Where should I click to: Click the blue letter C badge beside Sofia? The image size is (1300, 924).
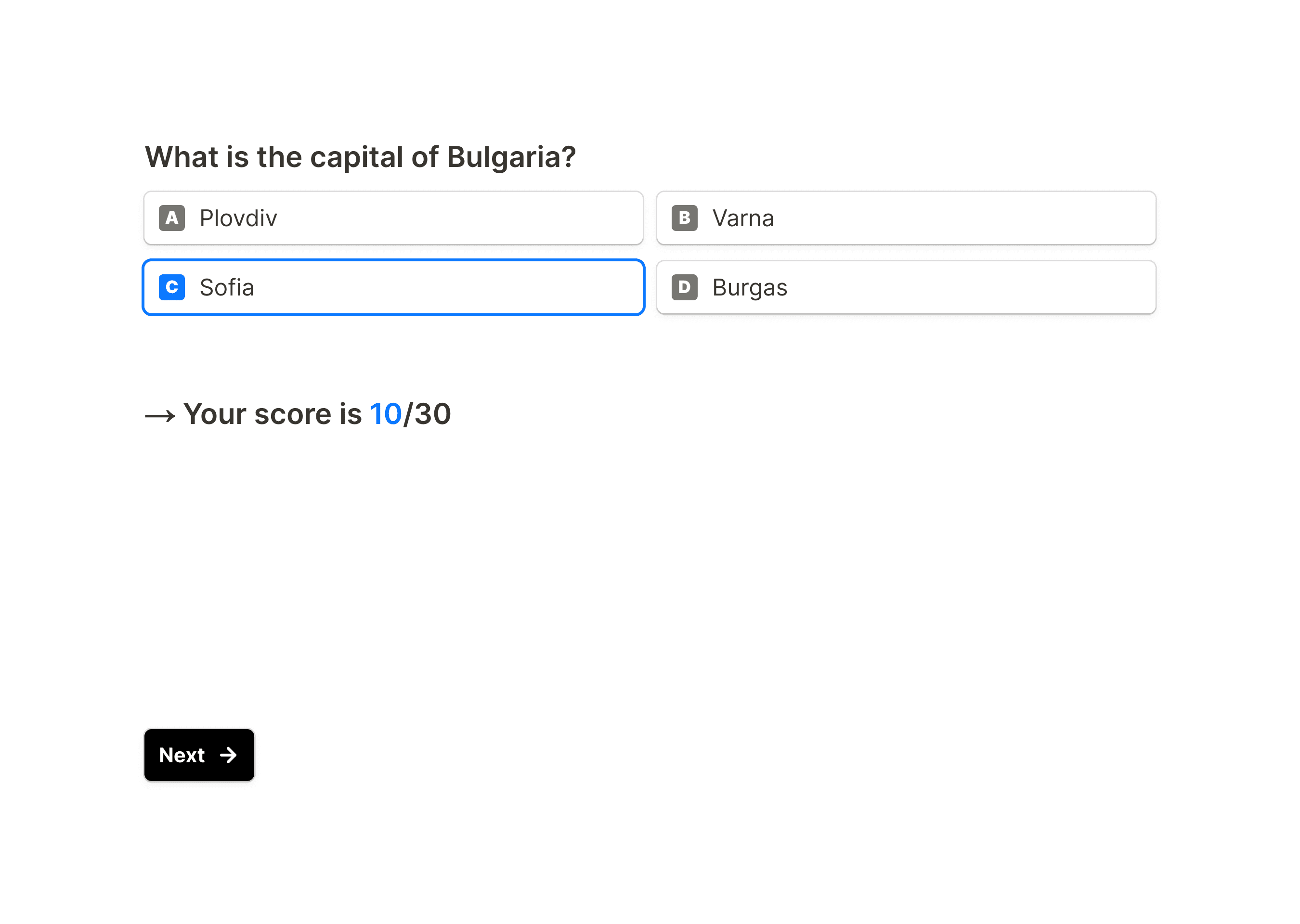171,287
